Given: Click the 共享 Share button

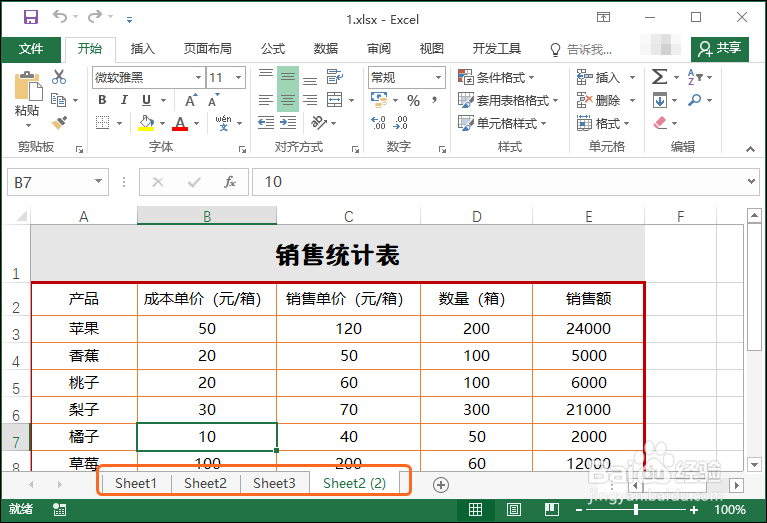Looking at the screenshot, I should (720, 48).
